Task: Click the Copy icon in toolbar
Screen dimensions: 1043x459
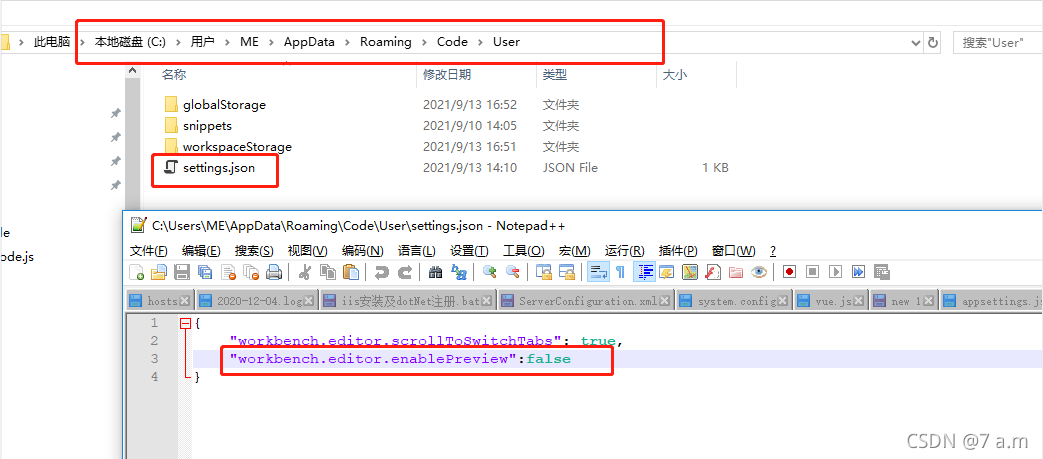Action: point(328,271)
